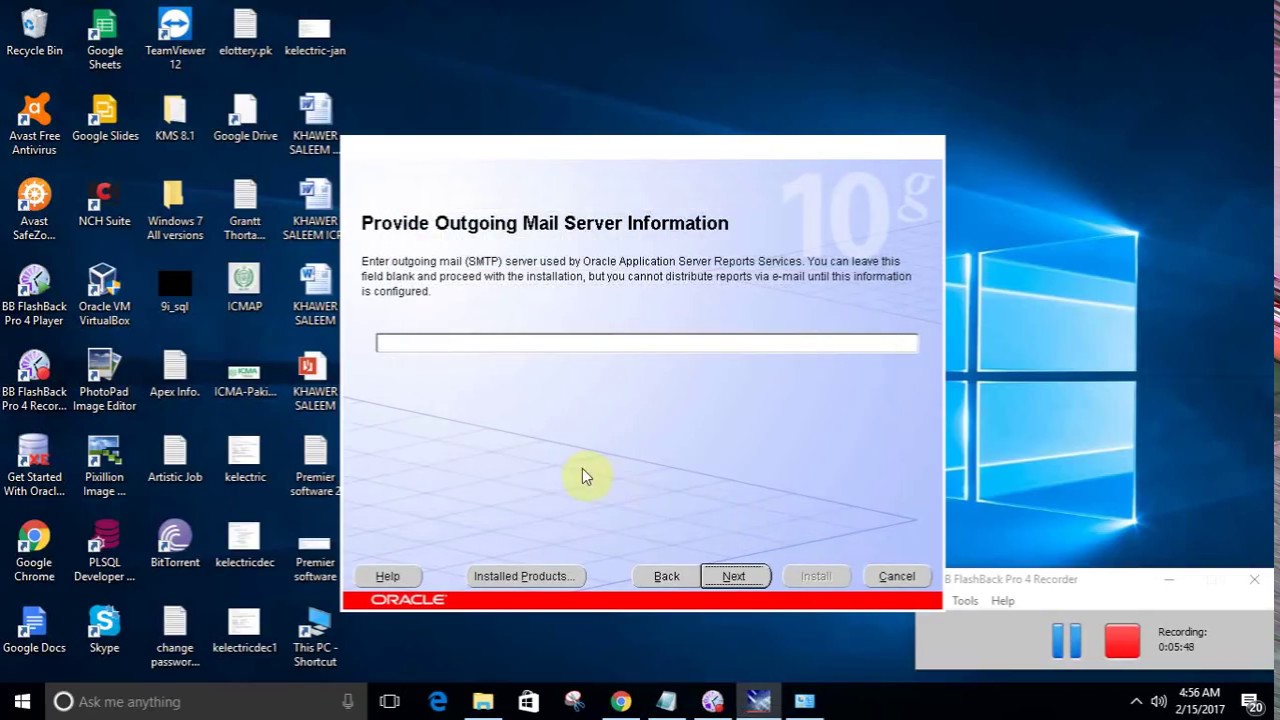Open the PhotoPad Image Editor shortcut
This screenshot has width=1280, height=720.
click(x=104, y=381)
